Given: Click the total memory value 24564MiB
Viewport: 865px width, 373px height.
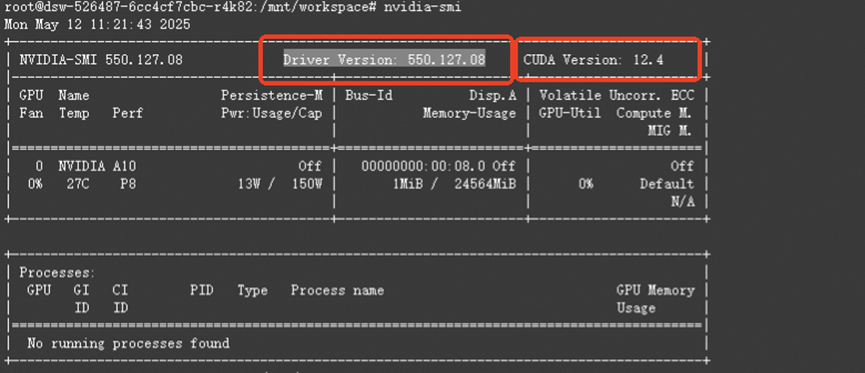Looking at the screenshot, I should coord(485,184).
